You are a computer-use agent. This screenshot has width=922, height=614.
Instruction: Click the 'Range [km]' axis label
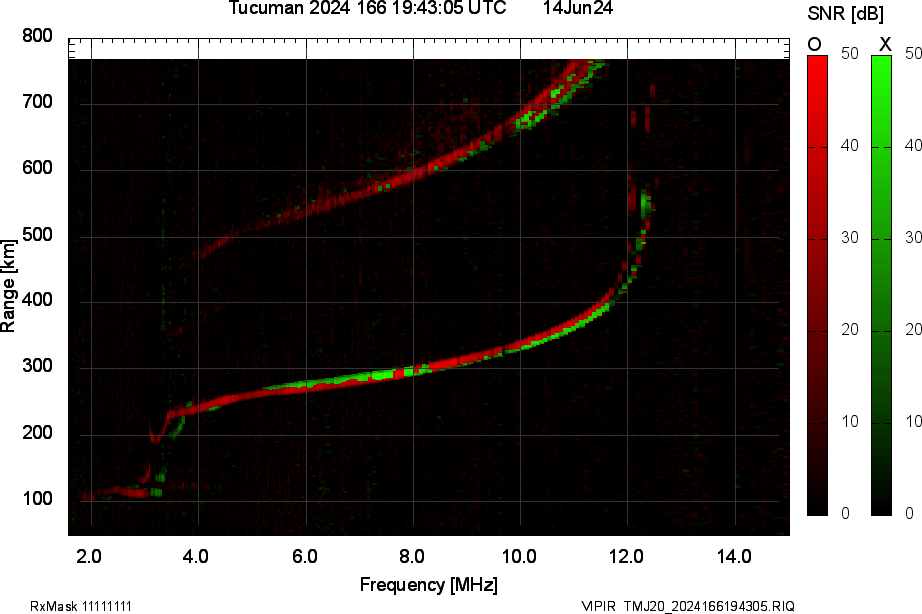click(x=8, y=286)
